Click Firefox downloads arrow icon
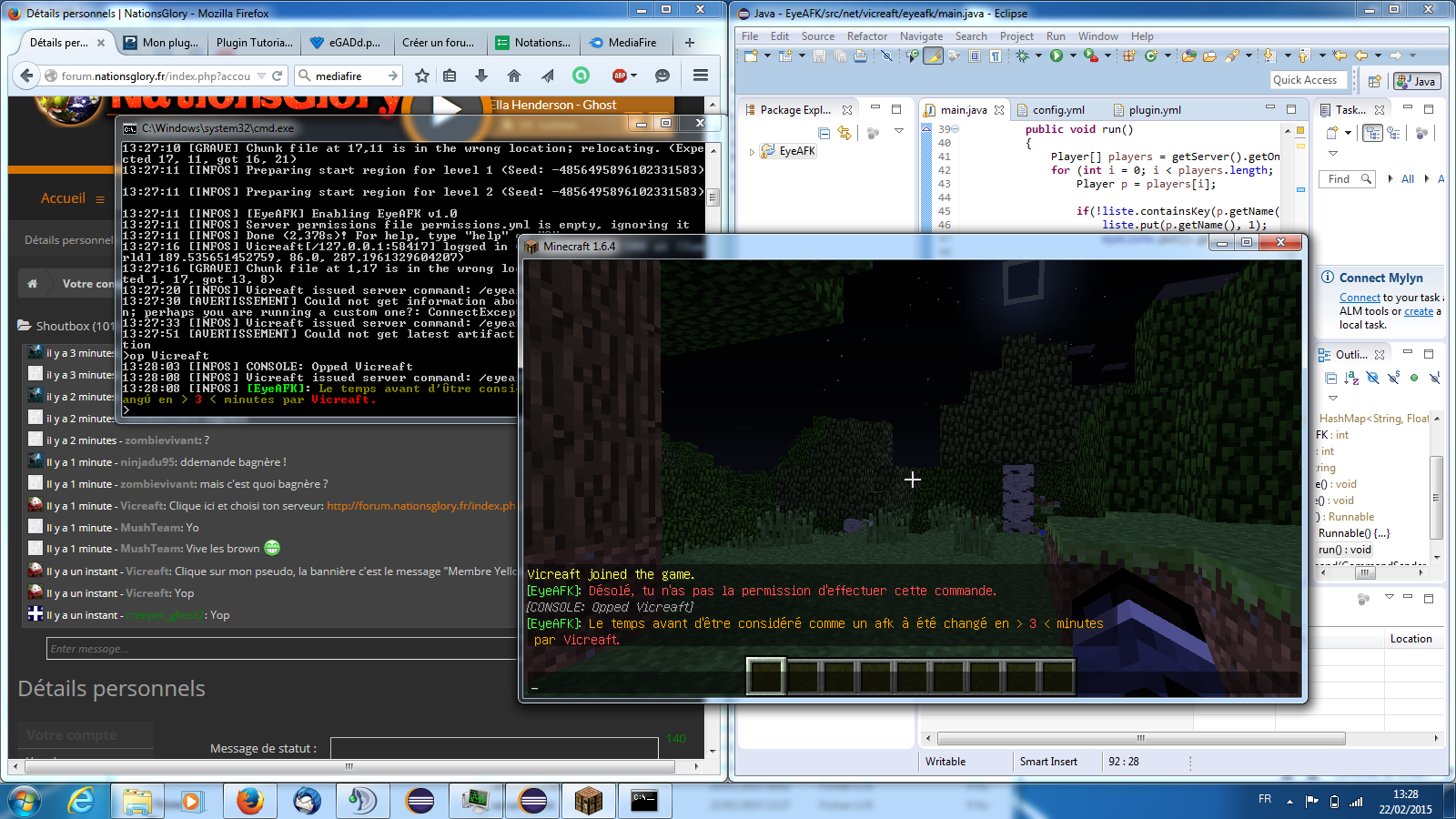 481,76
